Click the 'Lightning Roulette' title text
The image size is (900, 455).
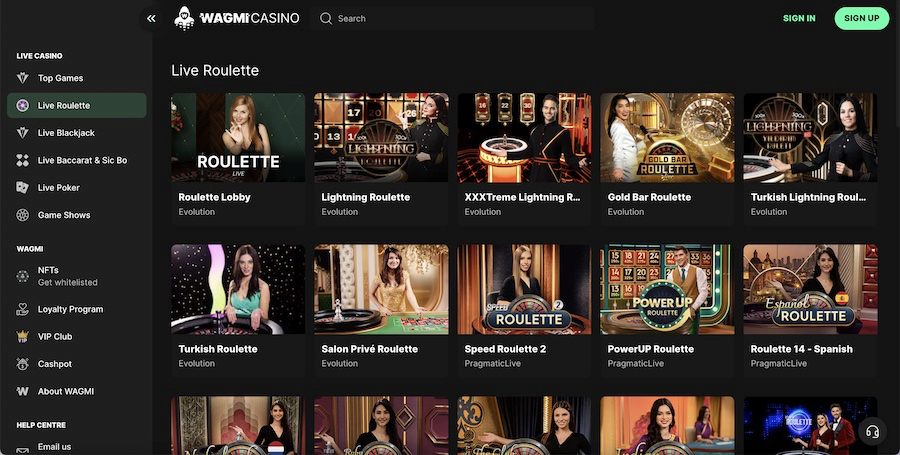(x=366, y=197)
